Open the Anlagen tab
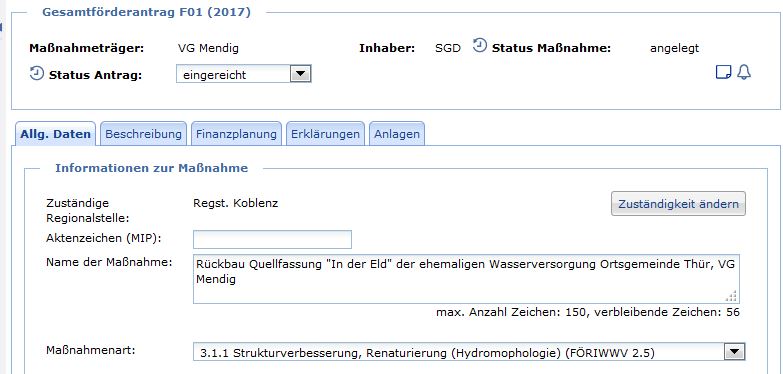Screen dimensions: 783x374 pos(397,134)
